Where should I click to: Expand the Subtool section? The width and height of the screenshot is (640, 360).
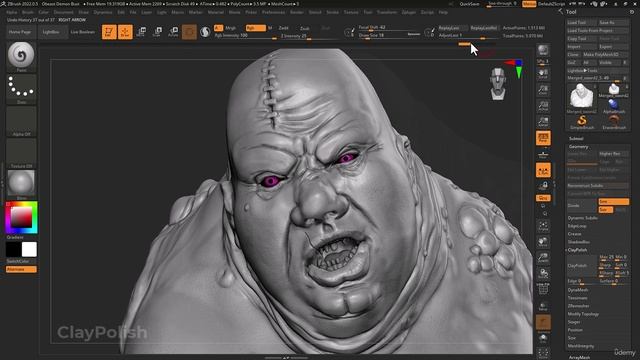(x=576, y=139)
